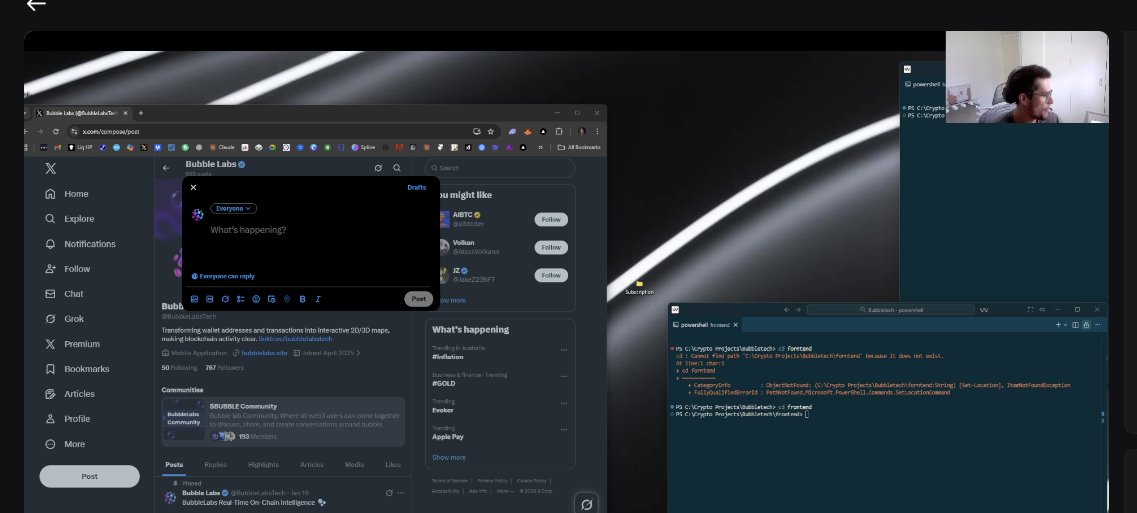Screen dimensions: 1137x513
Task: Open Grok in X sidebar
Action: point(64,319)
